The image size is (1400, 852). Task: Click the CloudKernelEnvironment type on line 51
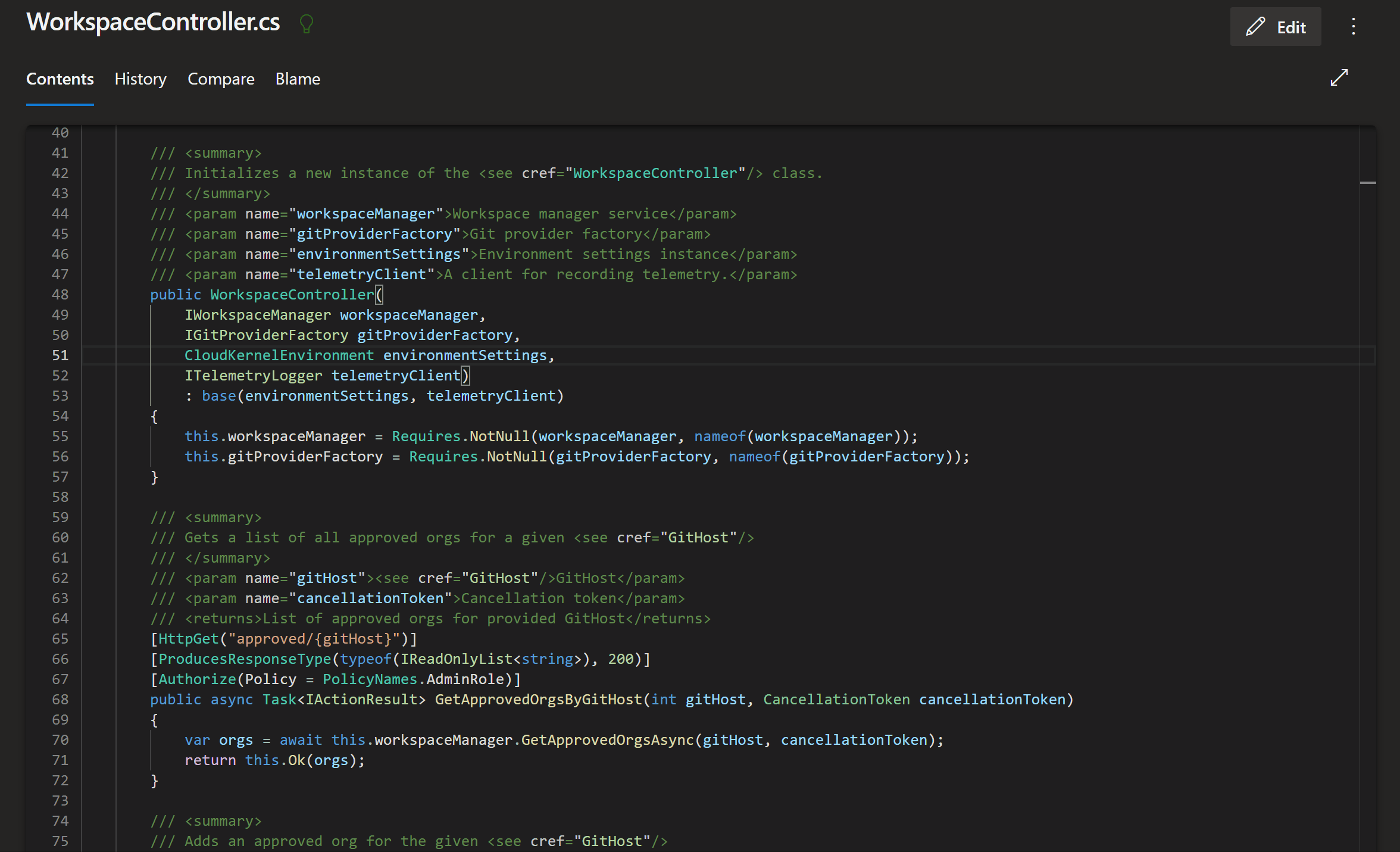tap(279, 355)
